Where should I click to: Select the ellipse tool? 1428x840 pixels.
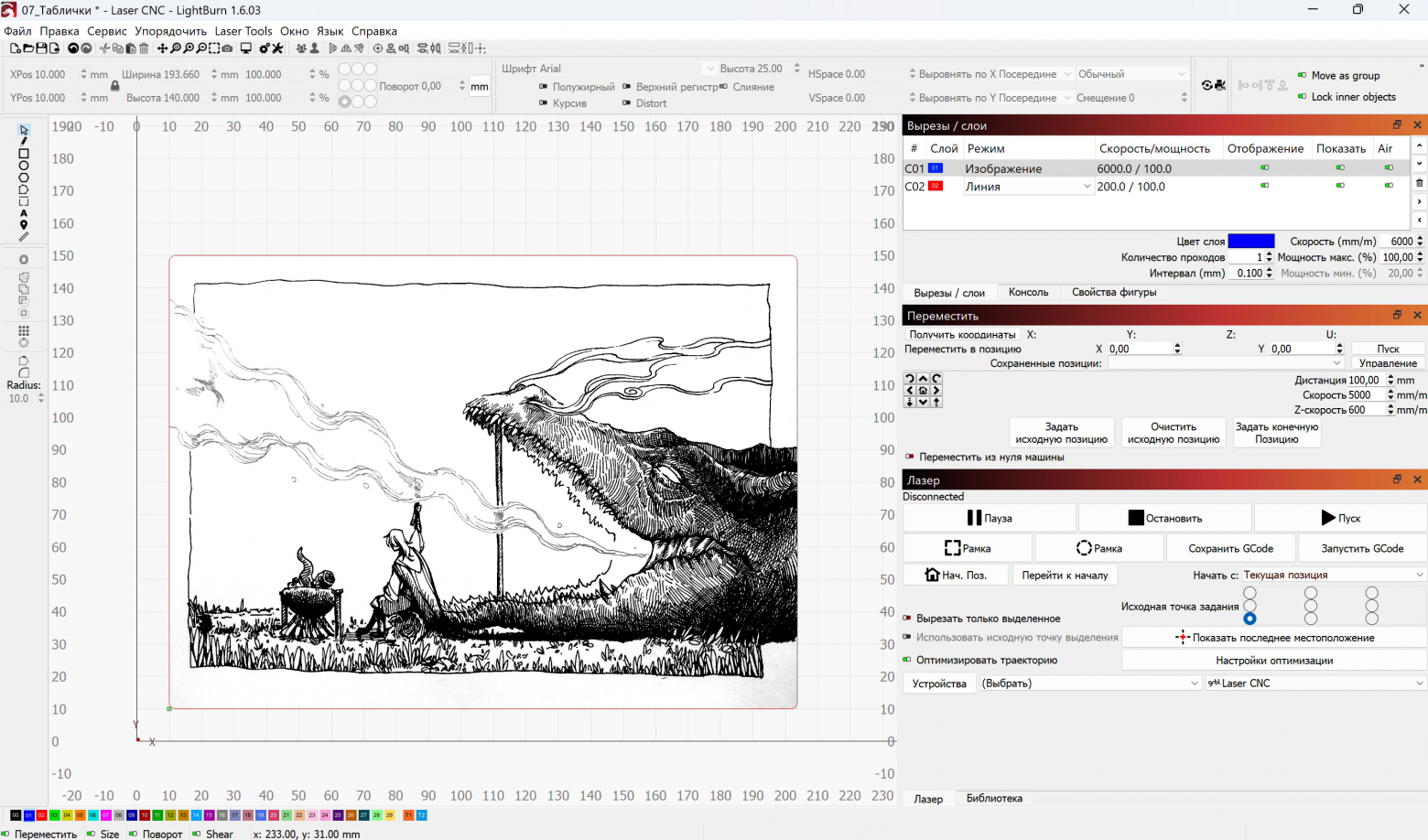24,166
